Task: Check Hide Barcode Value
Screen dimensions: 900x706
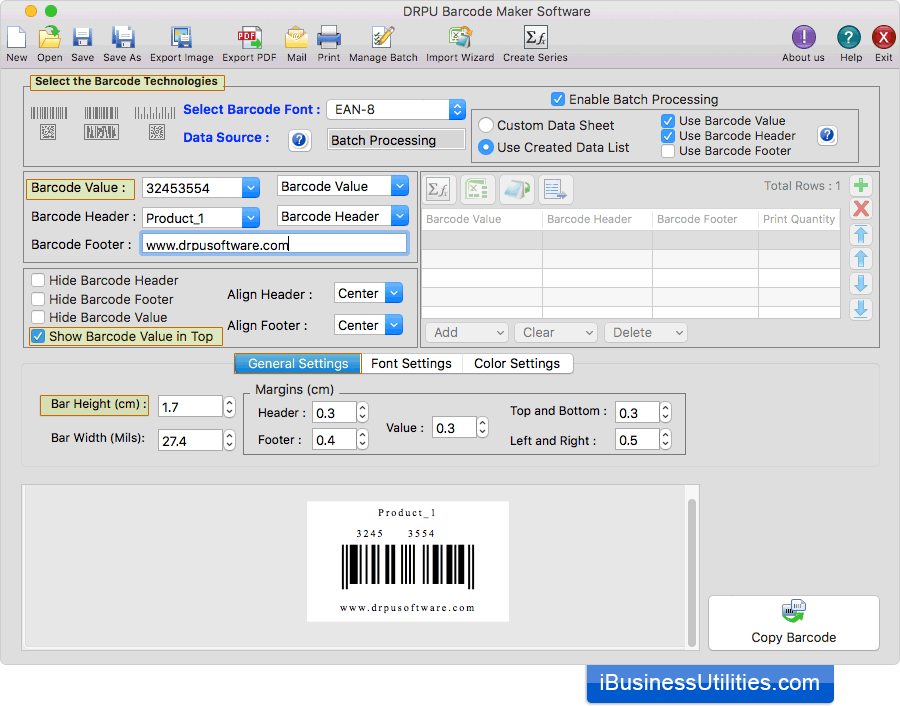Action: pos(38,317)
